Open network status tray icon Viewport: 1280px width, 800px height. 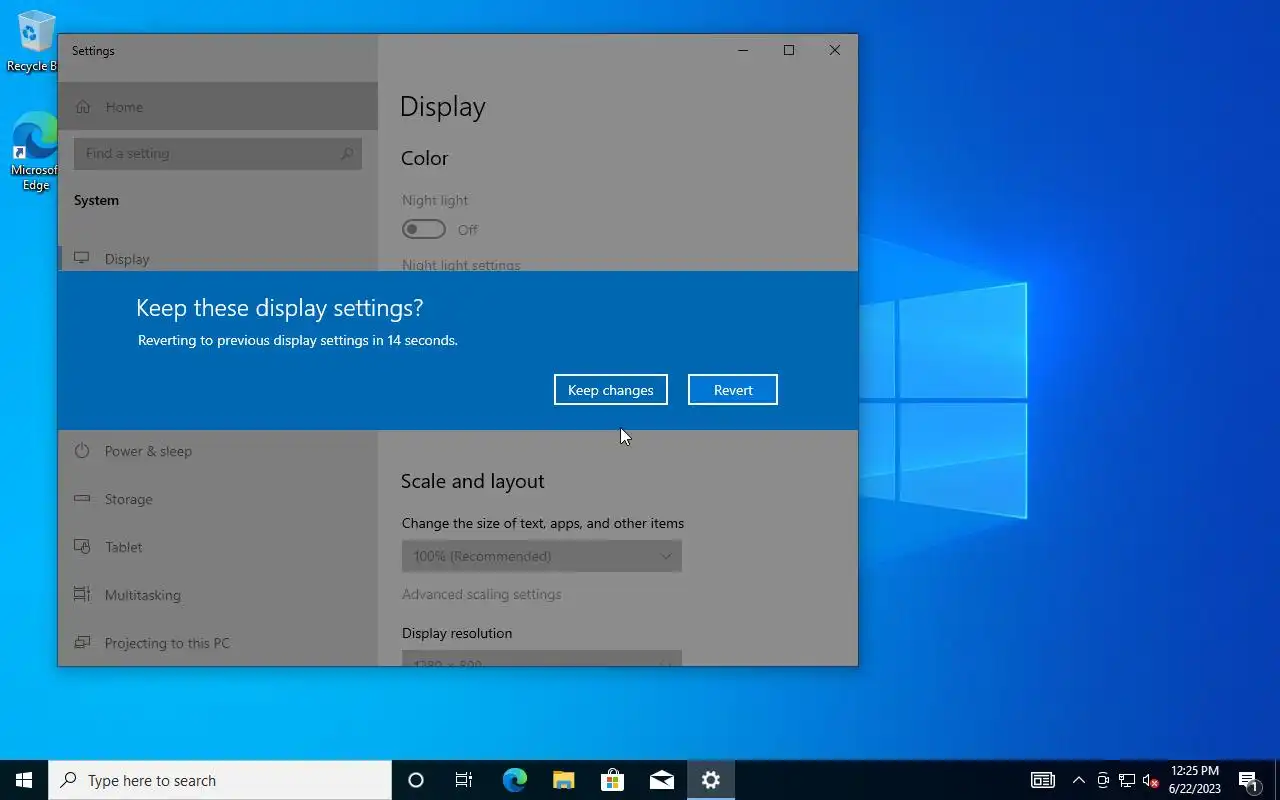(x=1126, y=780)
